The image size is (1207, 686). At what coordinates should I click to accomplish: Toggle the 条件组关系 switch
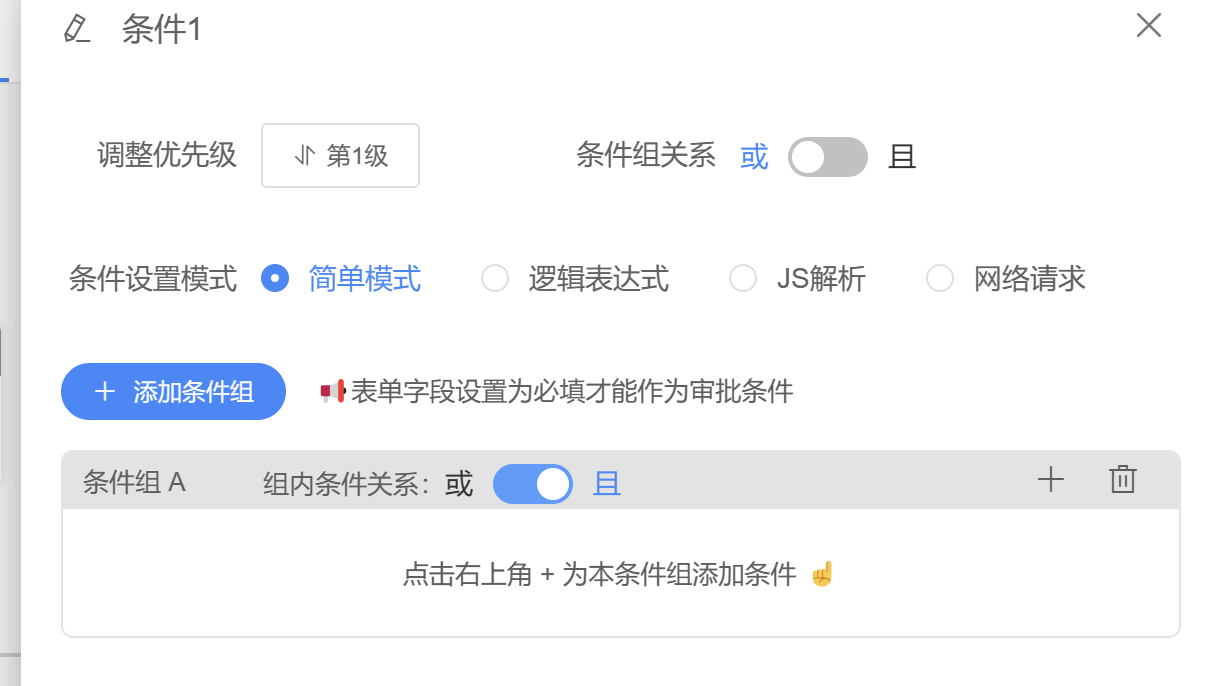[828, 157]
